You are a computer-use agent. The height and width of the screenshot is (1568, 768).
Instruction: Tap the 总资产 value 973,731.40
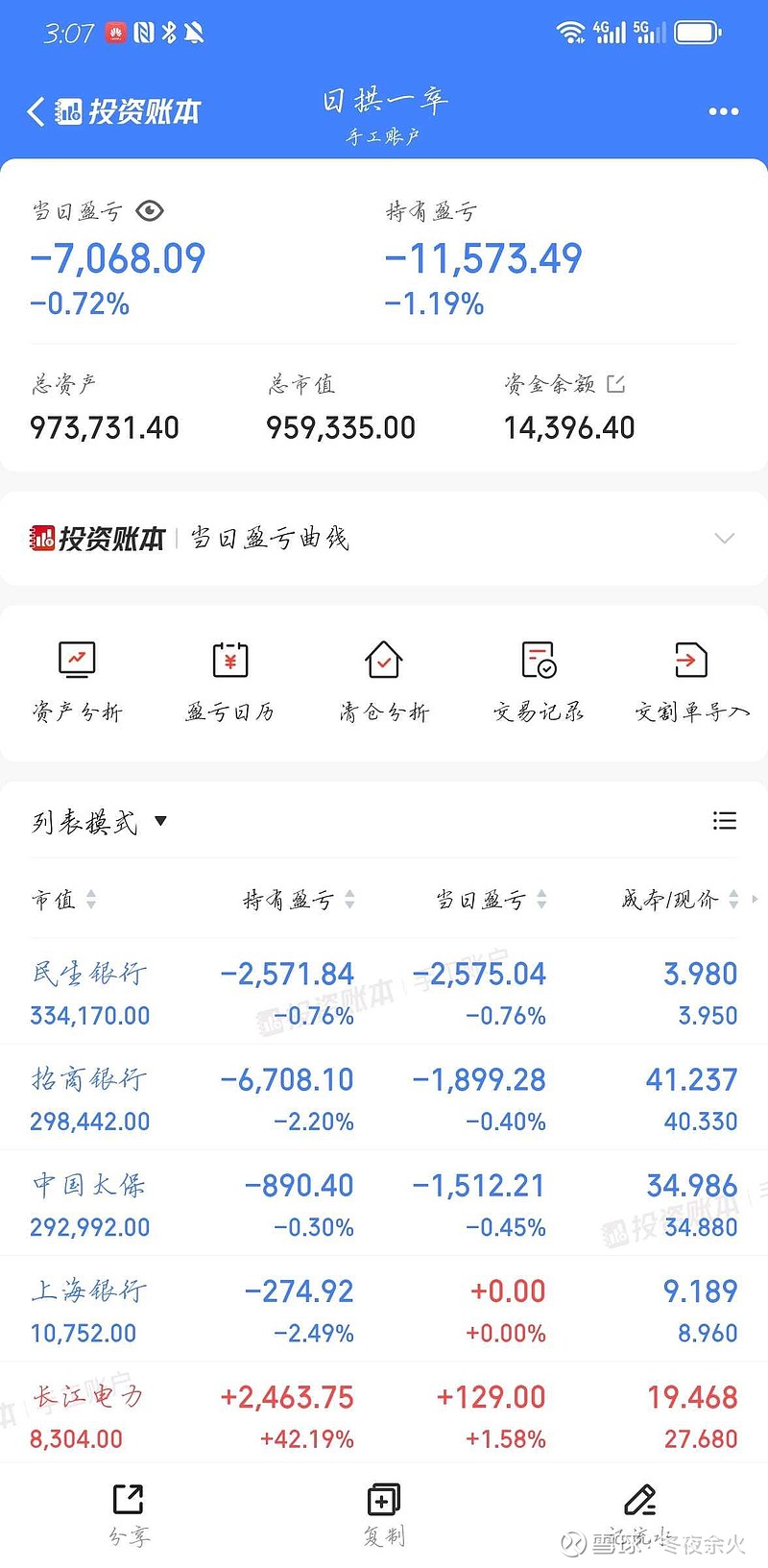[x=105, y=427]
